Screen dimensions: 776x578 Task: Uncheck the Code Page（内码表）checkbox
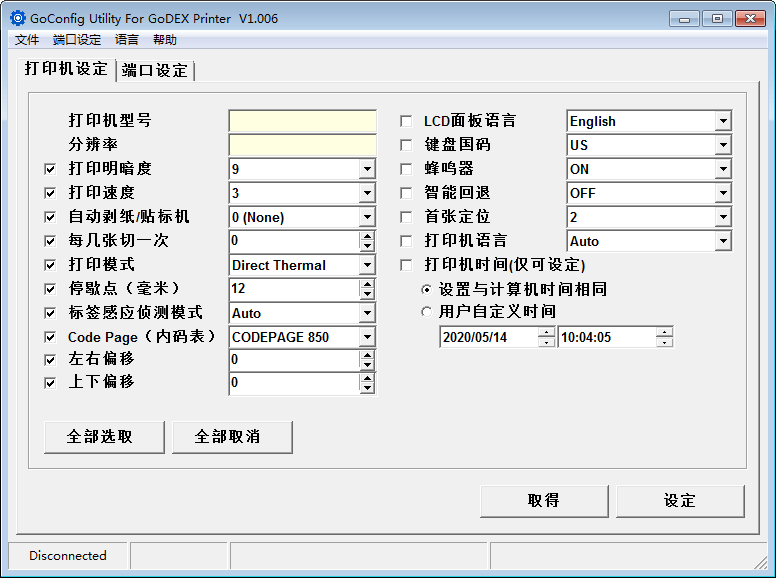[50, 337]
